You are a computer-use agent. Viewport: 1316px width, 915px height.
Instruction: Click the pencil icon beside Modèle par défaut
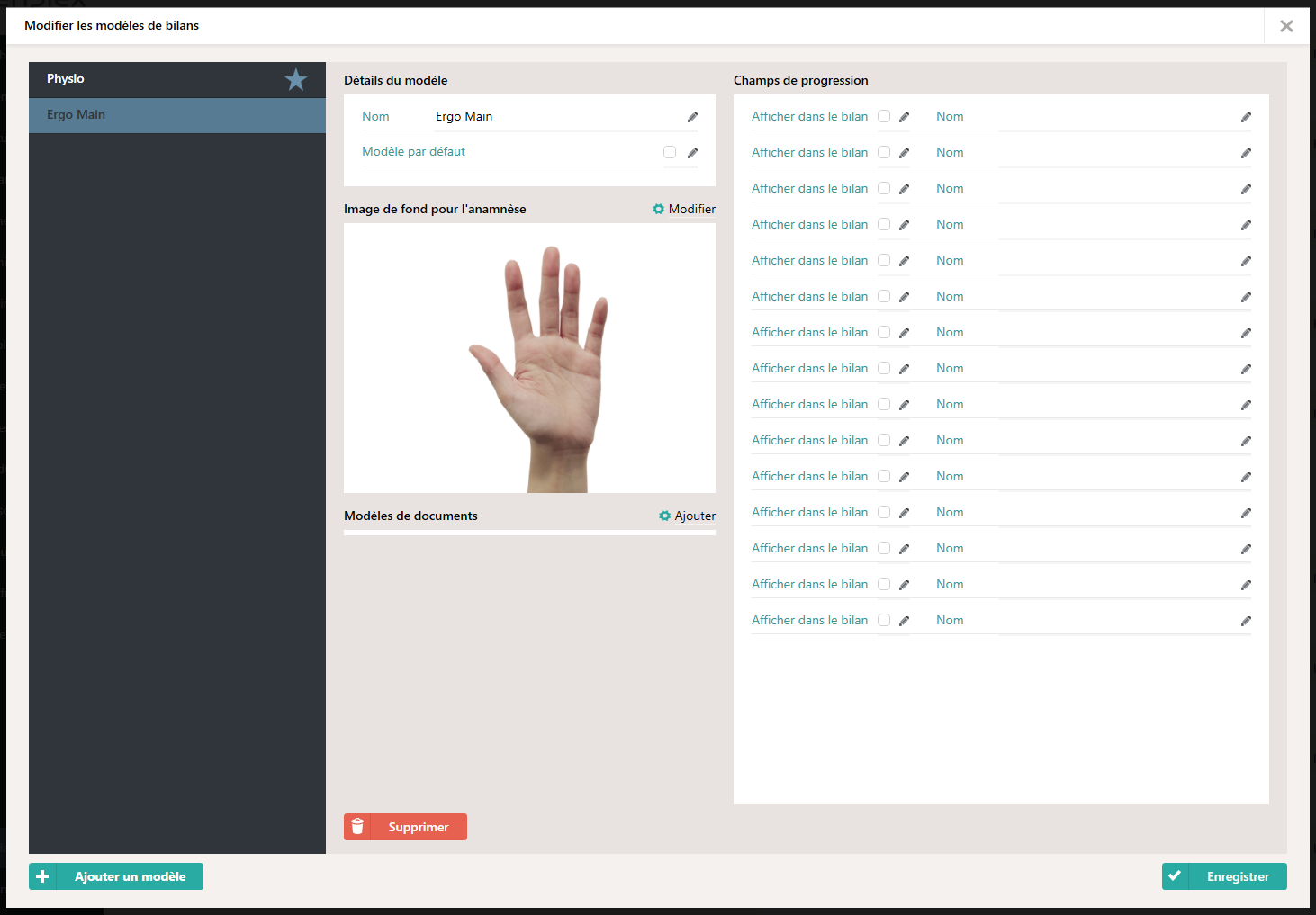click(x=692, y=153)
